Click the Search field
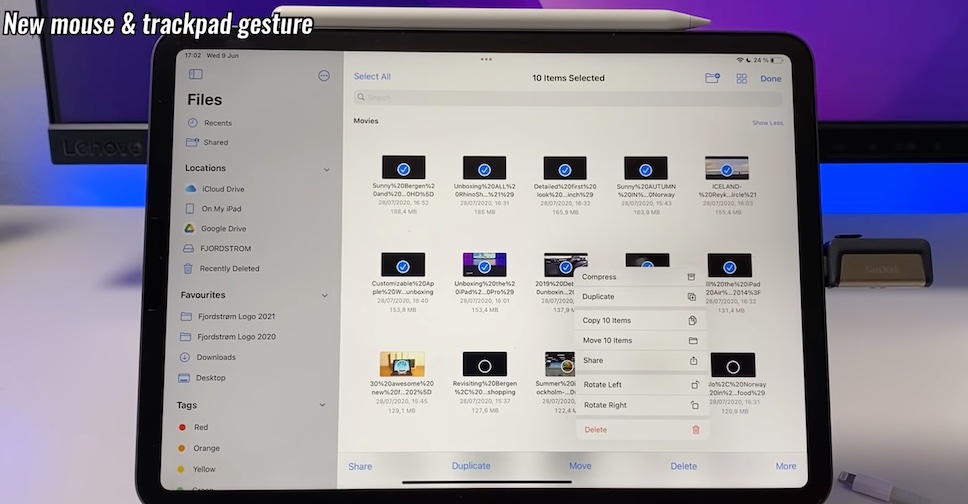This screenshot has width=968, height=504. click(567, 98)
